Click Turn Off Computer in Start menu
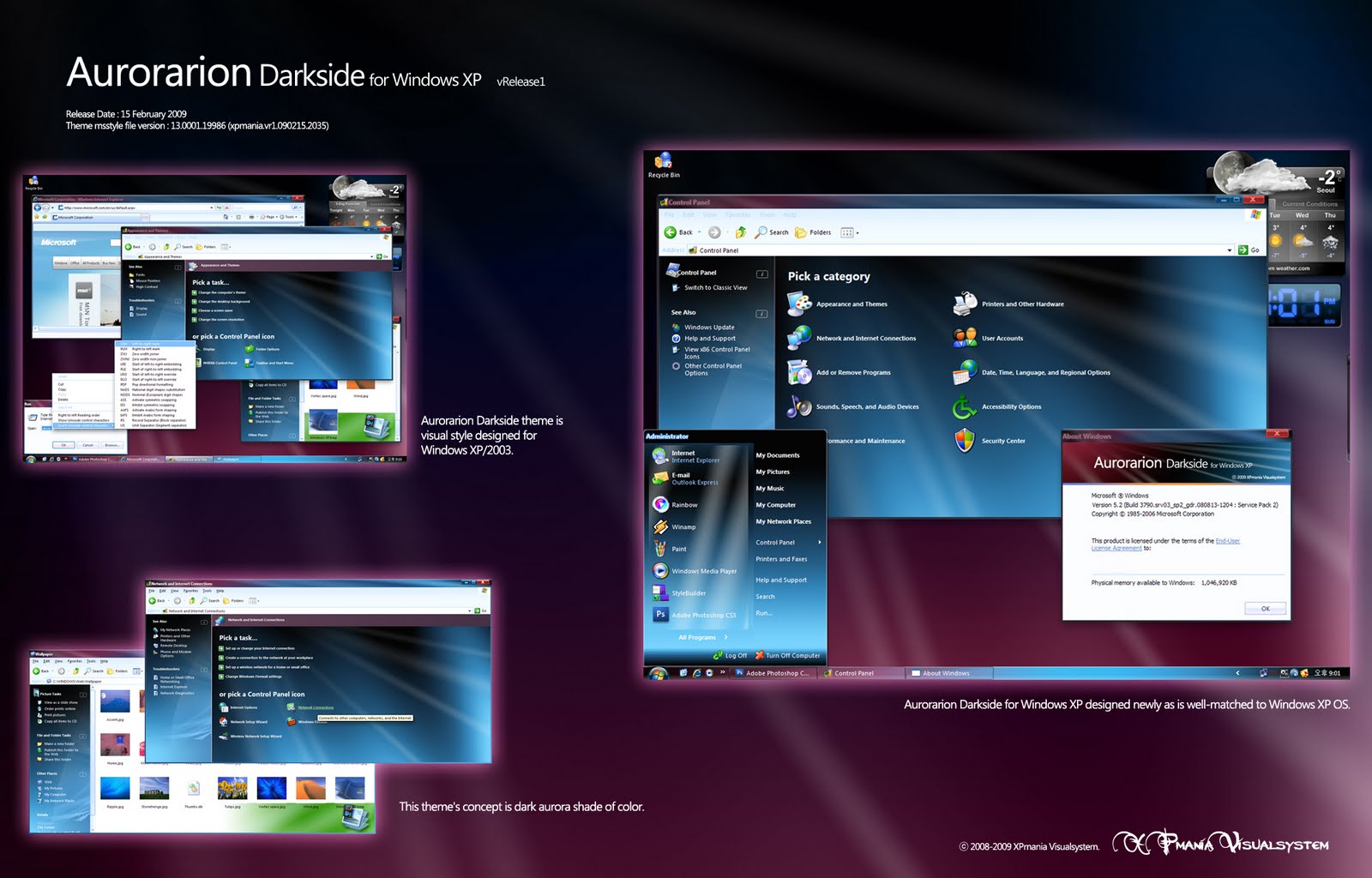Image resolution: width=1372 pixels, height=878 pixels. 787,655
